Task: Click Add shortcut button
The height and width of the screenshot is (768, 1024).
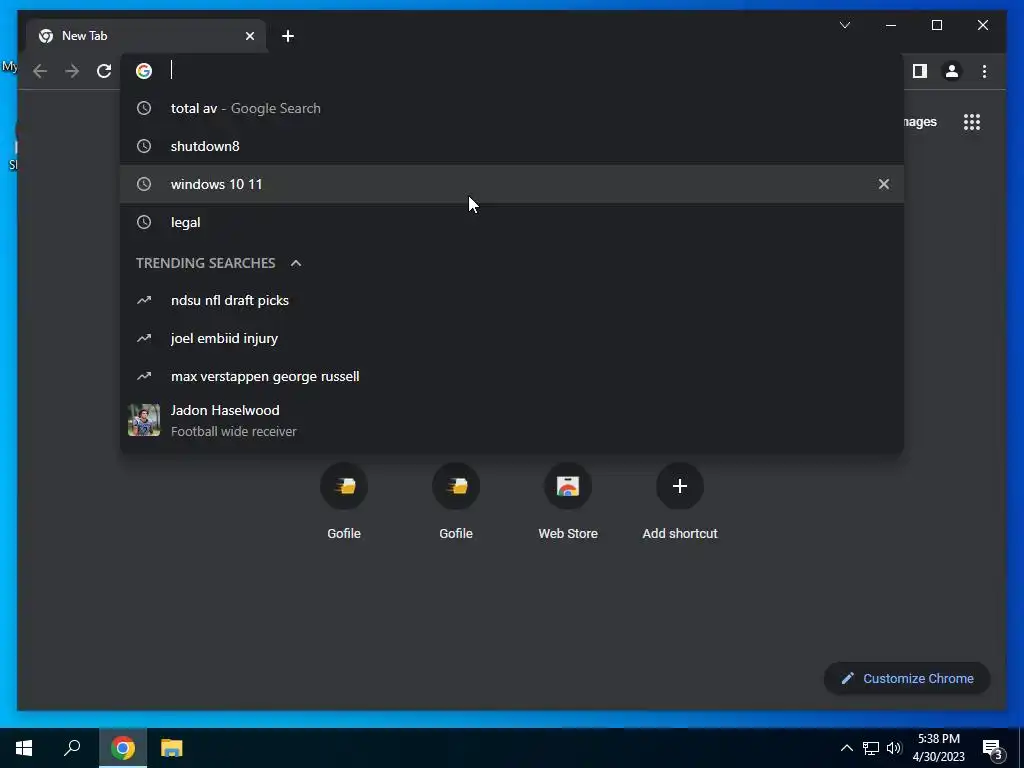Action: 680,502
